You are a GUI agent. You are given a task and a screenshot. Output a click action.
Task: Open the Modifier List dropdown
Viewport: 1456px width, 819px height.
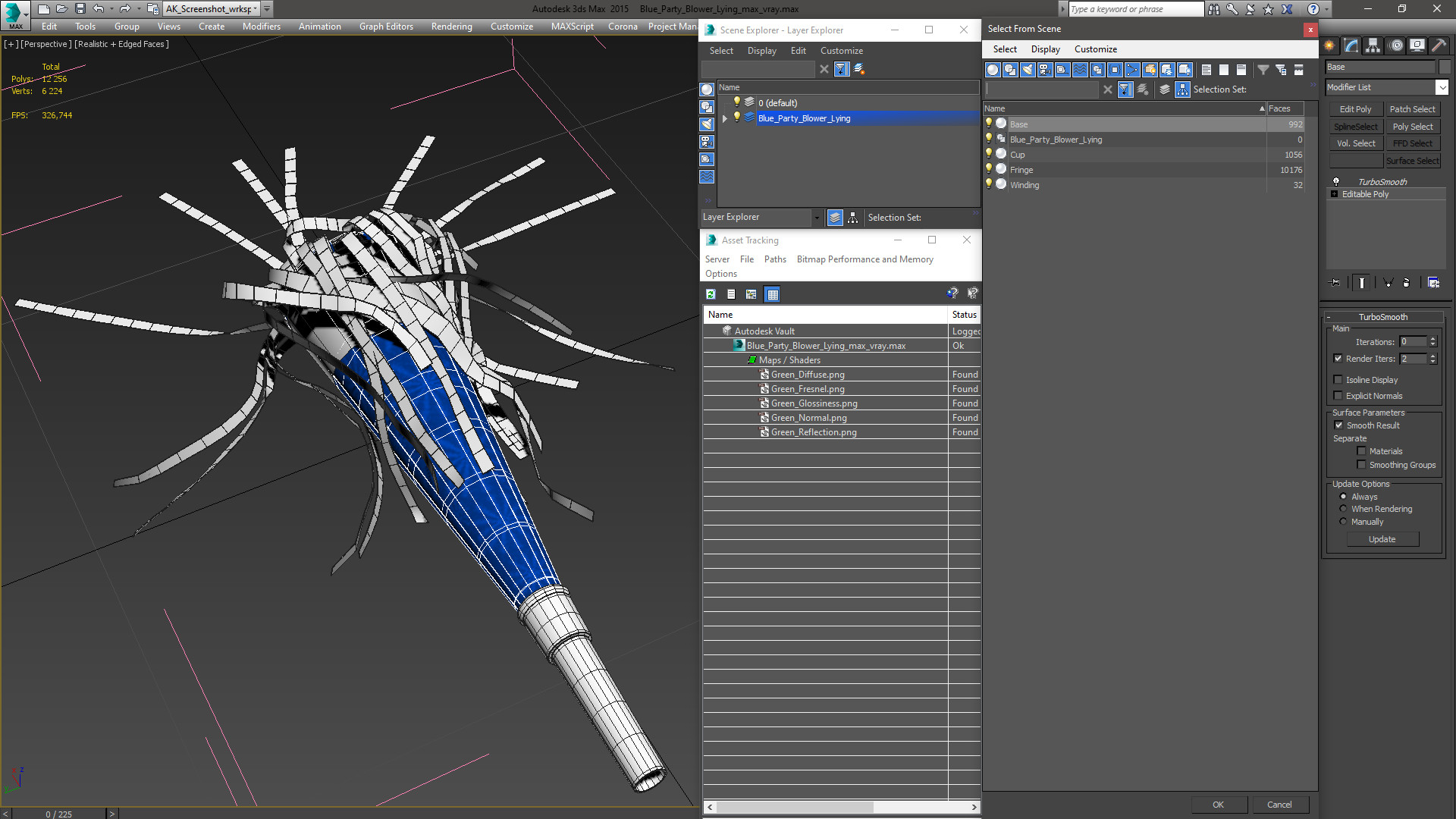[x=1442, y=87]
